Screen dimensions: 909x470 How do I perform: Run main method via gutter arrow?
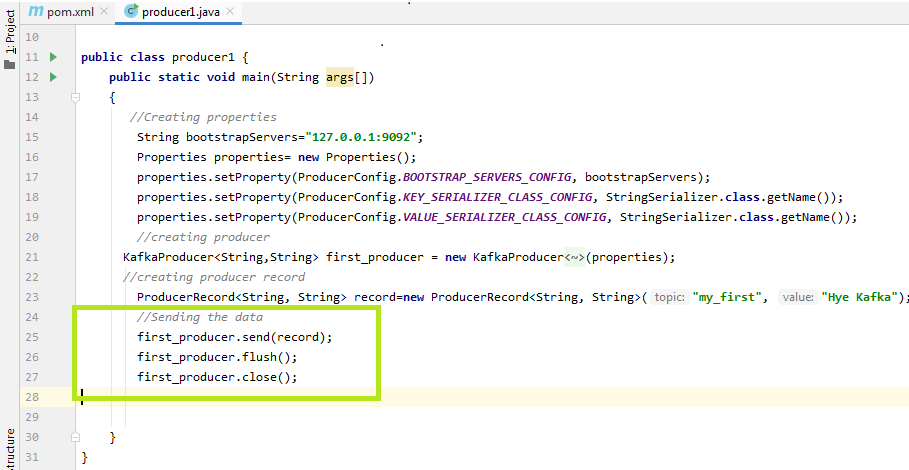(53, 76)
